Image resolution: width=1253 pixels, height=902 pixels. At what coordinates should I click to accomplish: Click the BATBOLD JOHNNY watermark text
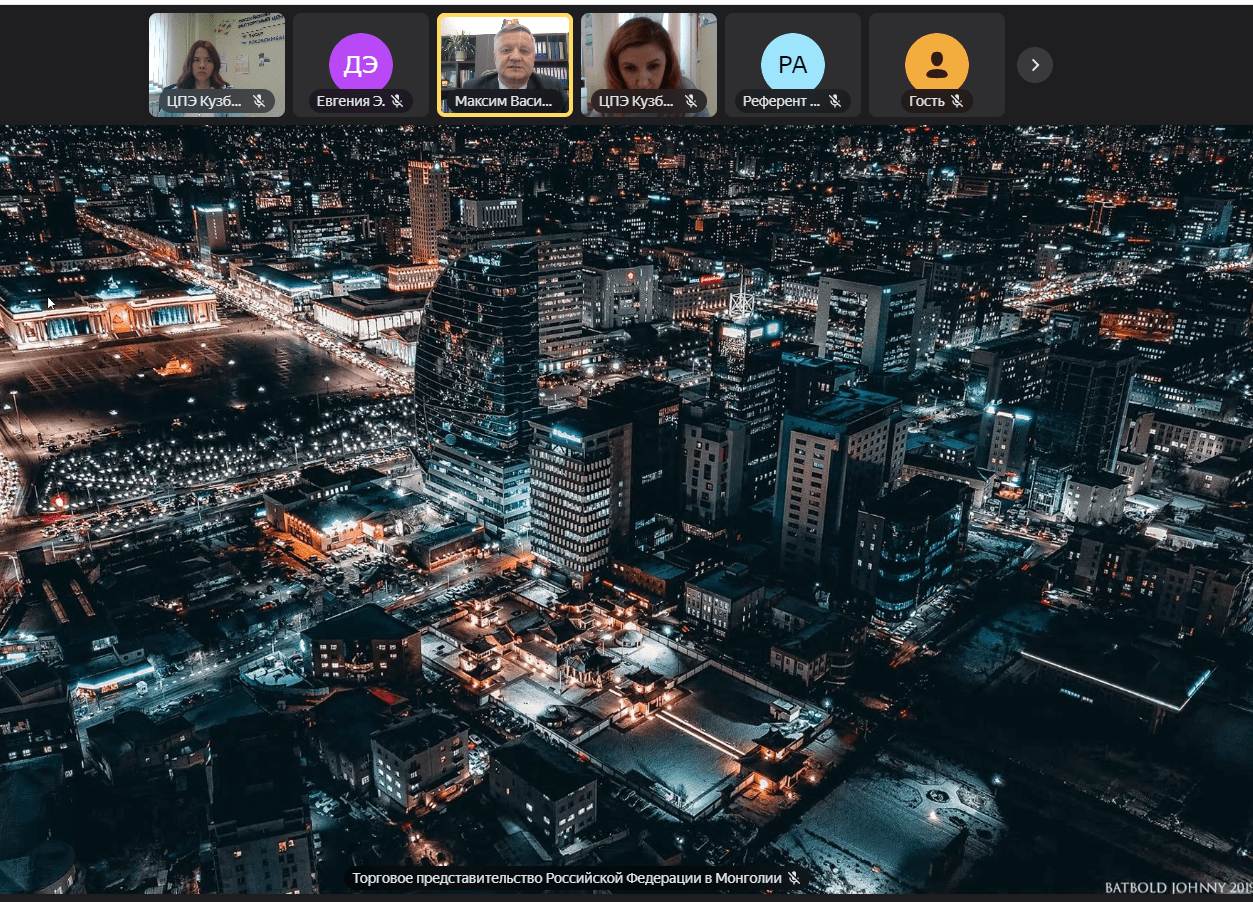pyautogui.click(x=1176, y=887)
